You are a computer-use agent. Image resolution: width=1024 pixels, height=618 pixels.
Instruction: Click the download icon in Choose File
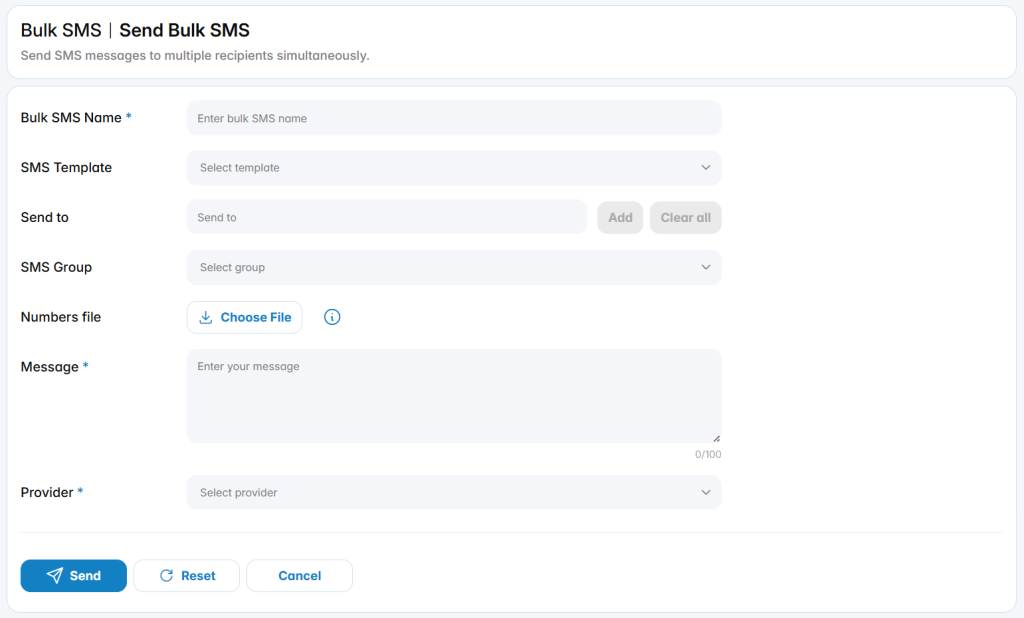pyautogui.click(x=206, y=317)
